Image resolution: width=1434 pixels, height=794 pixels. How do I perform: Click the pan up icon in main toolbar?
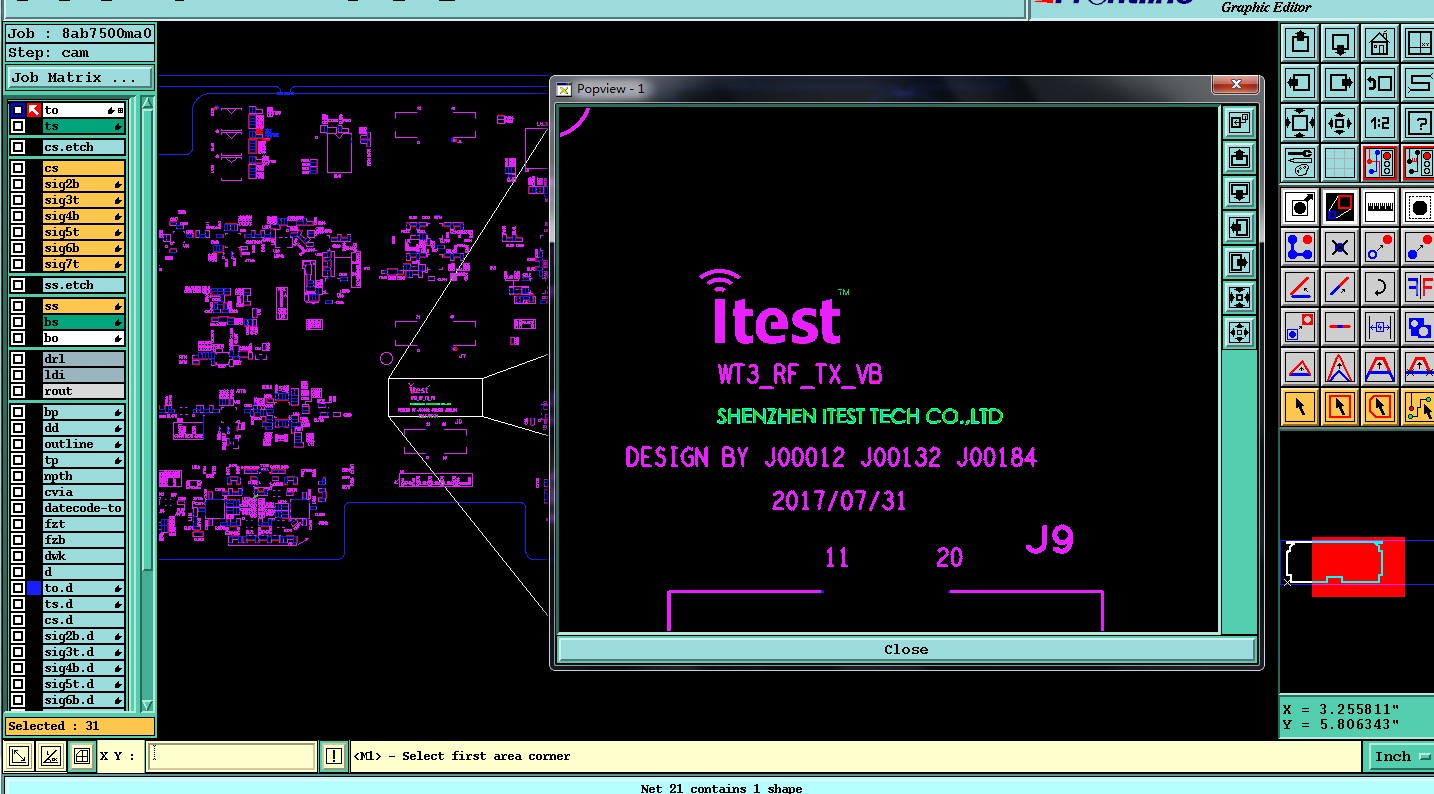(x=1300, y=43)
